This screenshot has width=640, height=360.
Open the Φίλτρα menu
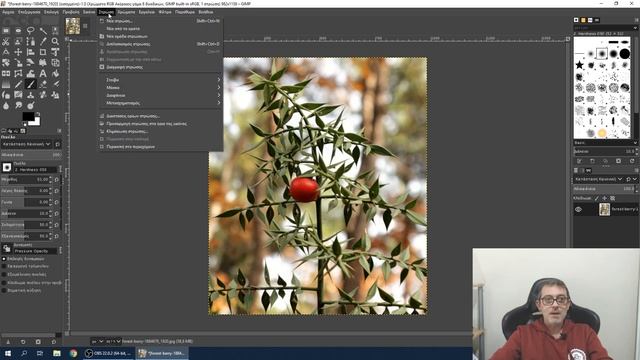(x=165, y=12)
